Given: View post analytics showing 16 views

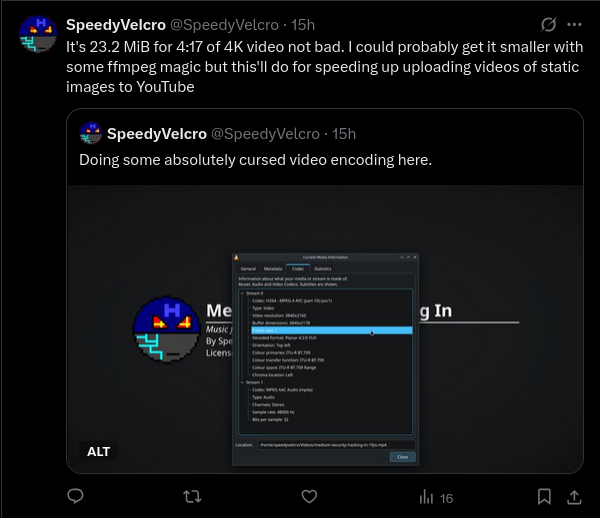Looking at the screenshot, I should pyautogui.click(x=436, y=497).
